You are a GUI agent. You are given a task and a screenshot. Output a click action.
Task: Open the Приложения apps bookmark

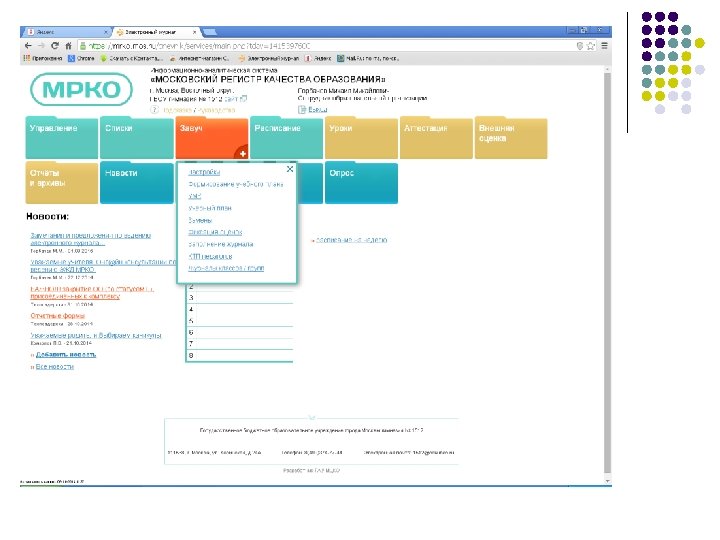[43, 58]
